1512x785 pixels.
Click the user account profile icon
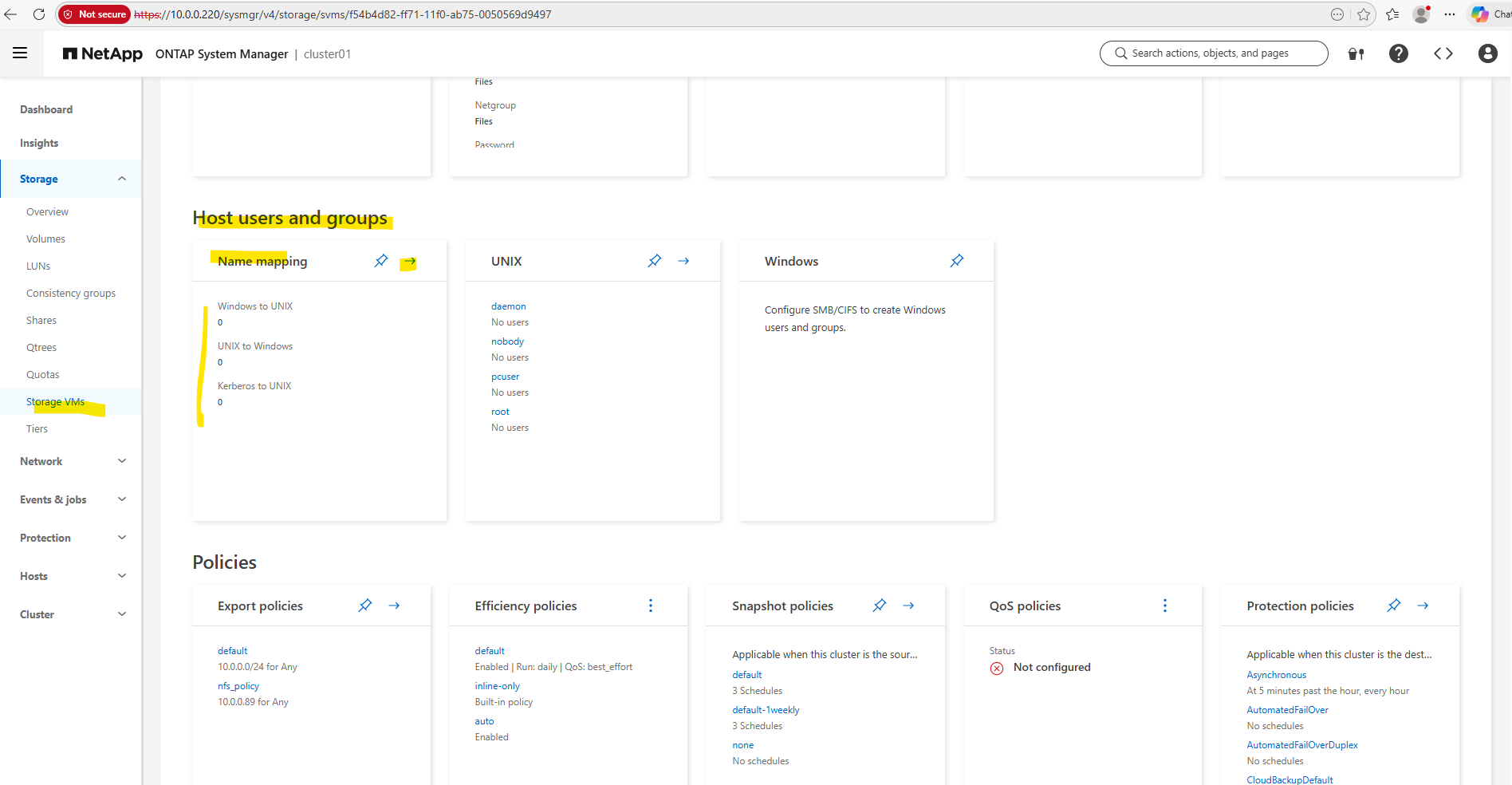click(x=1487, y=53)
